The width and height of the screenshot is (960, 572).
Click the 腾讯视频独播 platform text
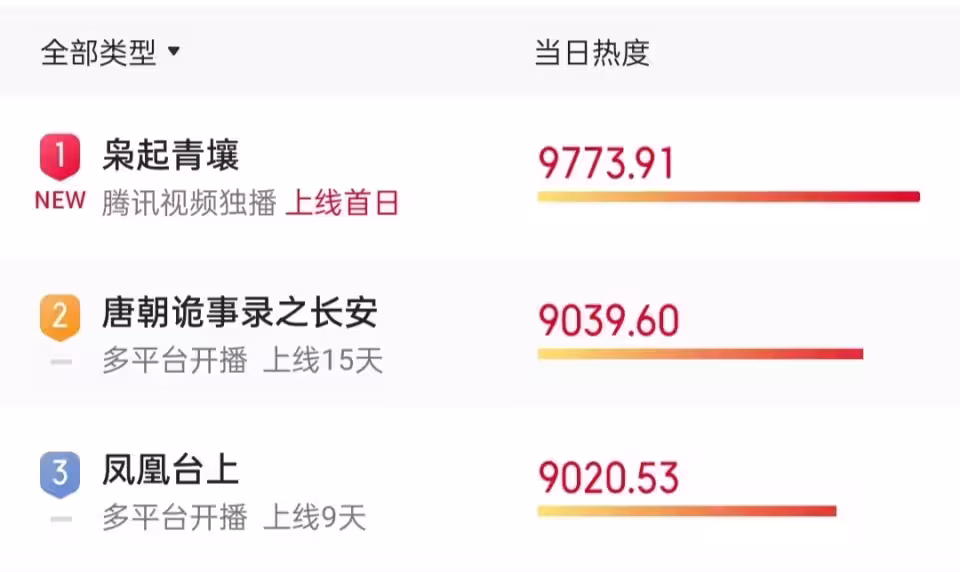(x=189, y=204)
